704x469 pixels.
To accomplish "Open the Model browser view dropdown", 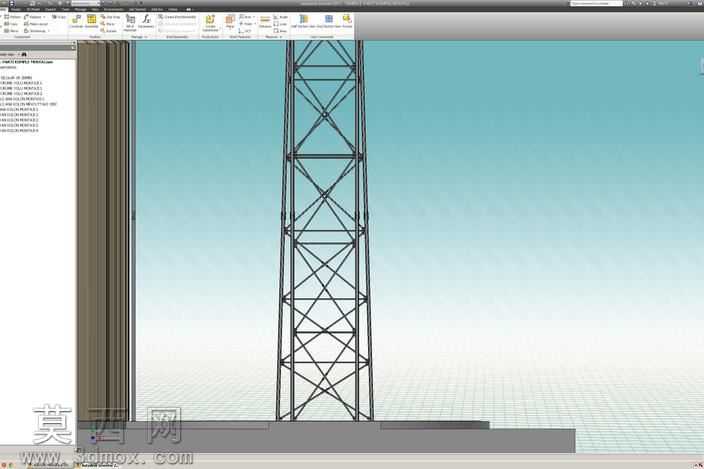I will coord(19,54).
